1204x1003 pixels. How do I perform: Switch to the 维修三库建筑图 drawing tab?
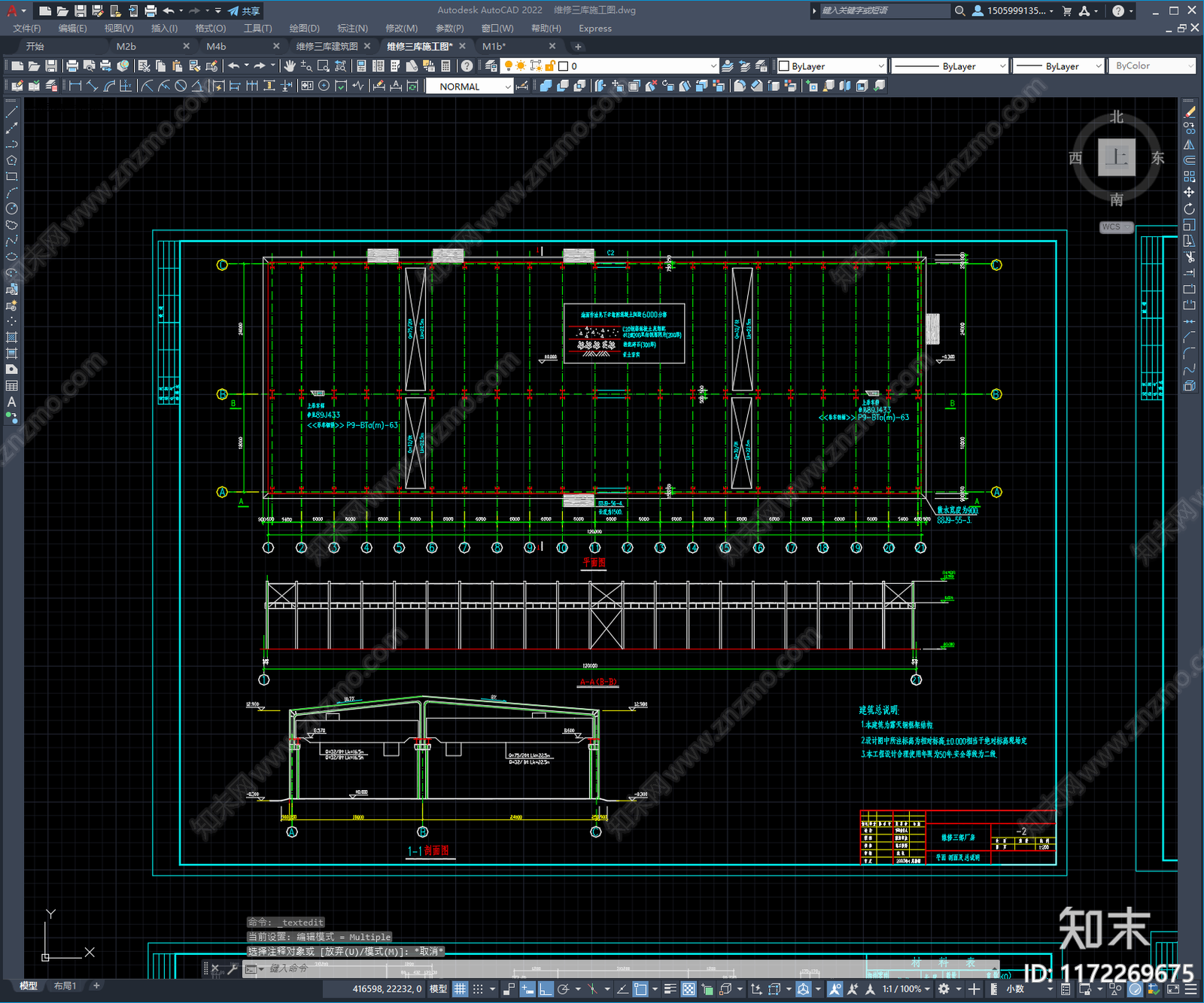pos(327,47)
